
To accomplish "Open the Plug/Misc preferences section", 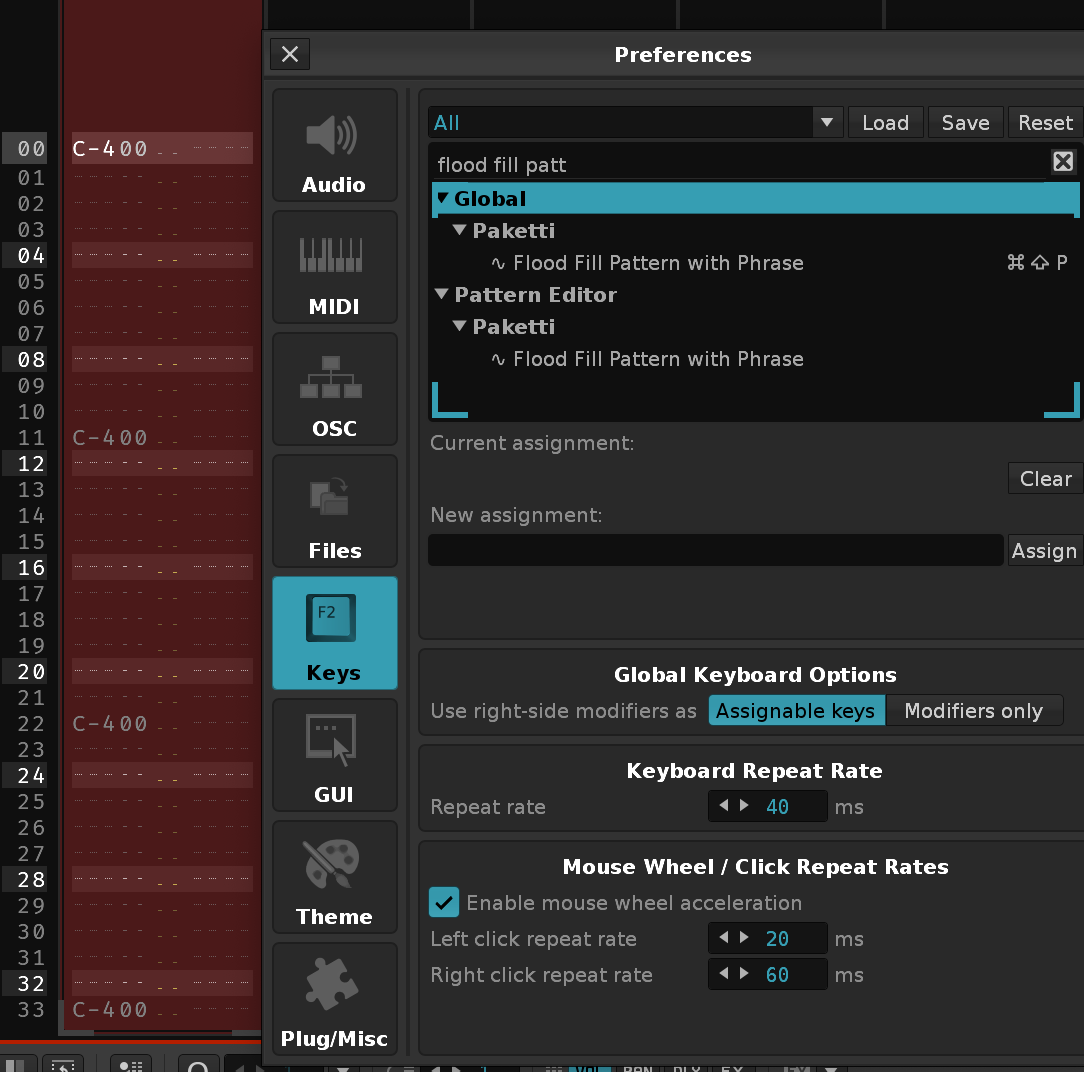I will pyautogui.click(x=334, y=1000).
